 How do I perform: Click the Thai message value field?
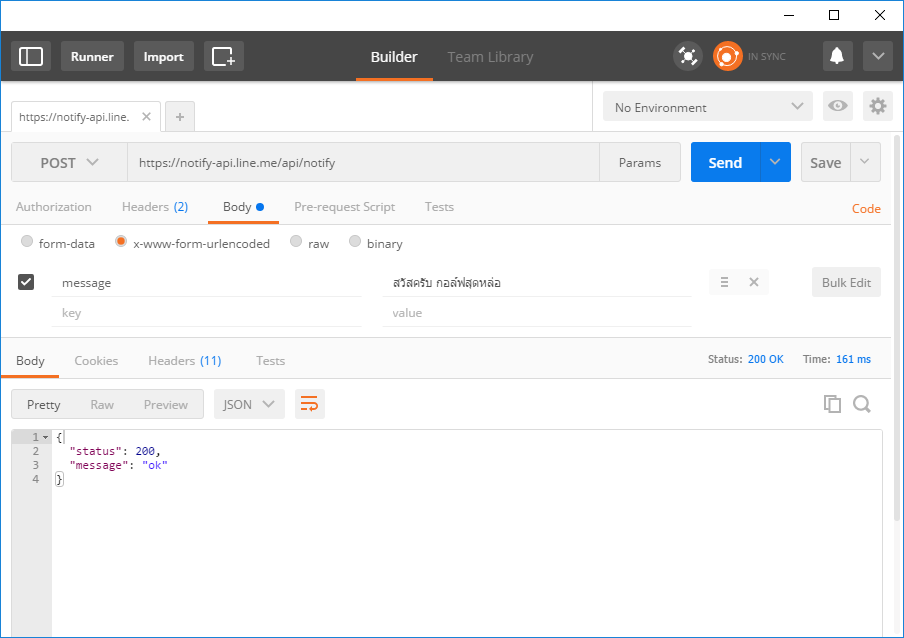tap(537, 282)
